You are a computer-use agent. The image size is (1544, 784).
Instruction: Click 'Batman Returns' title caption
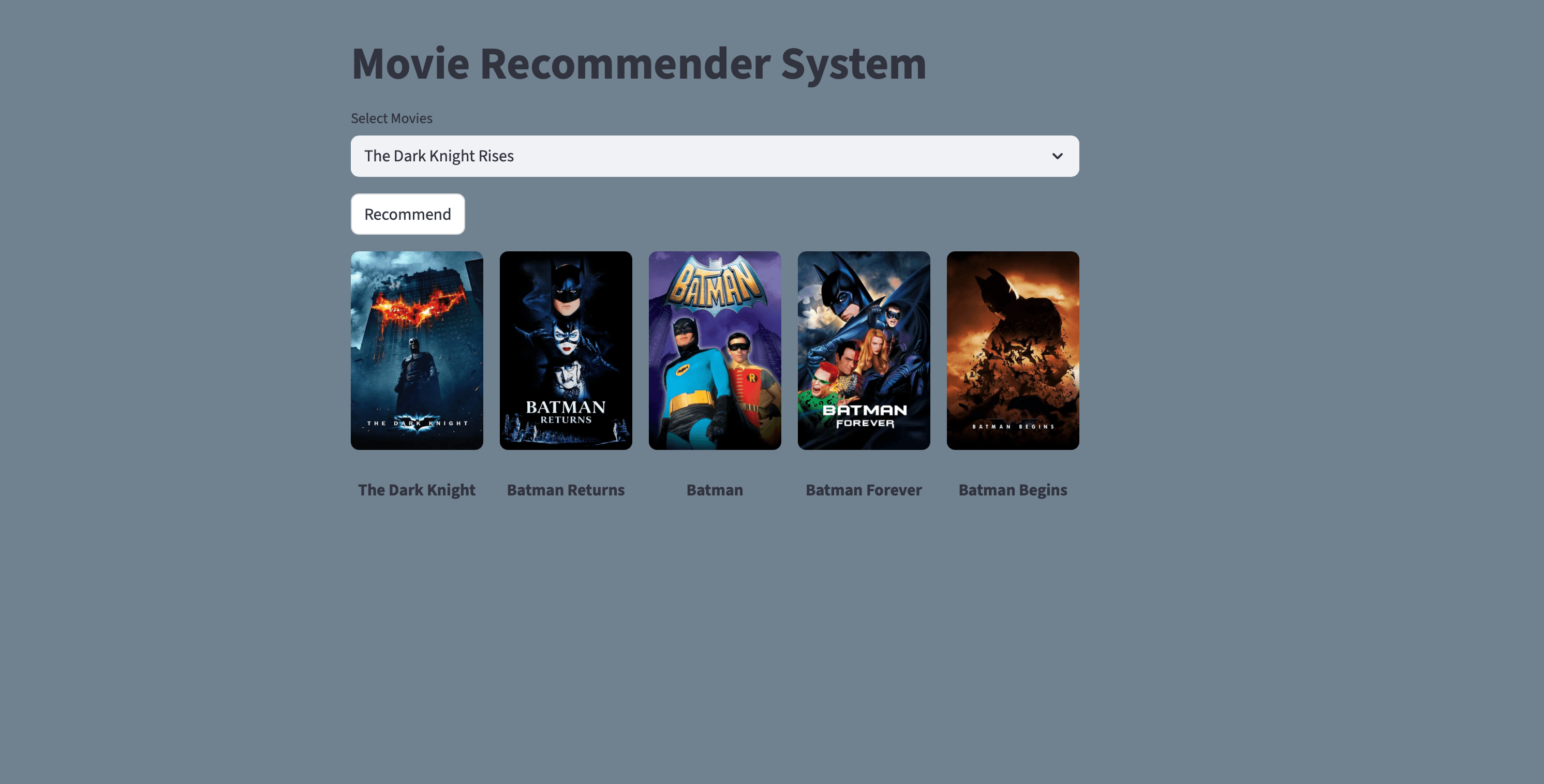(x=566, y=490)
